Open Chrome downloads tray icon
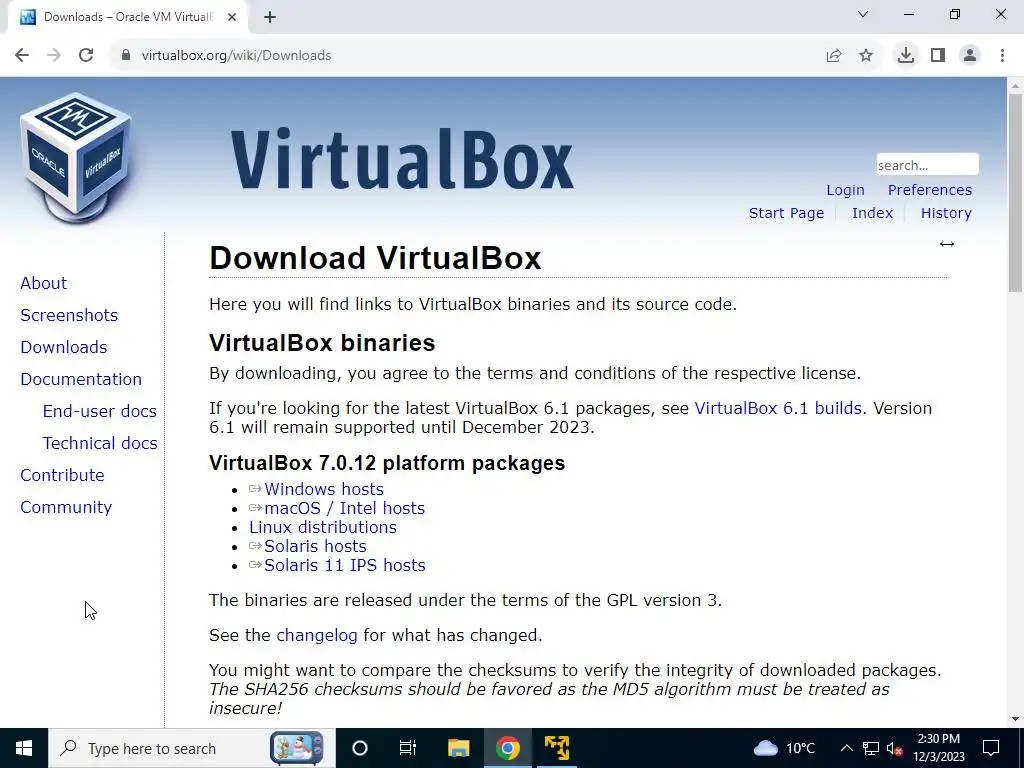Image resolution: width=1024 pixels, height=768 pixels. pos(906,56)
